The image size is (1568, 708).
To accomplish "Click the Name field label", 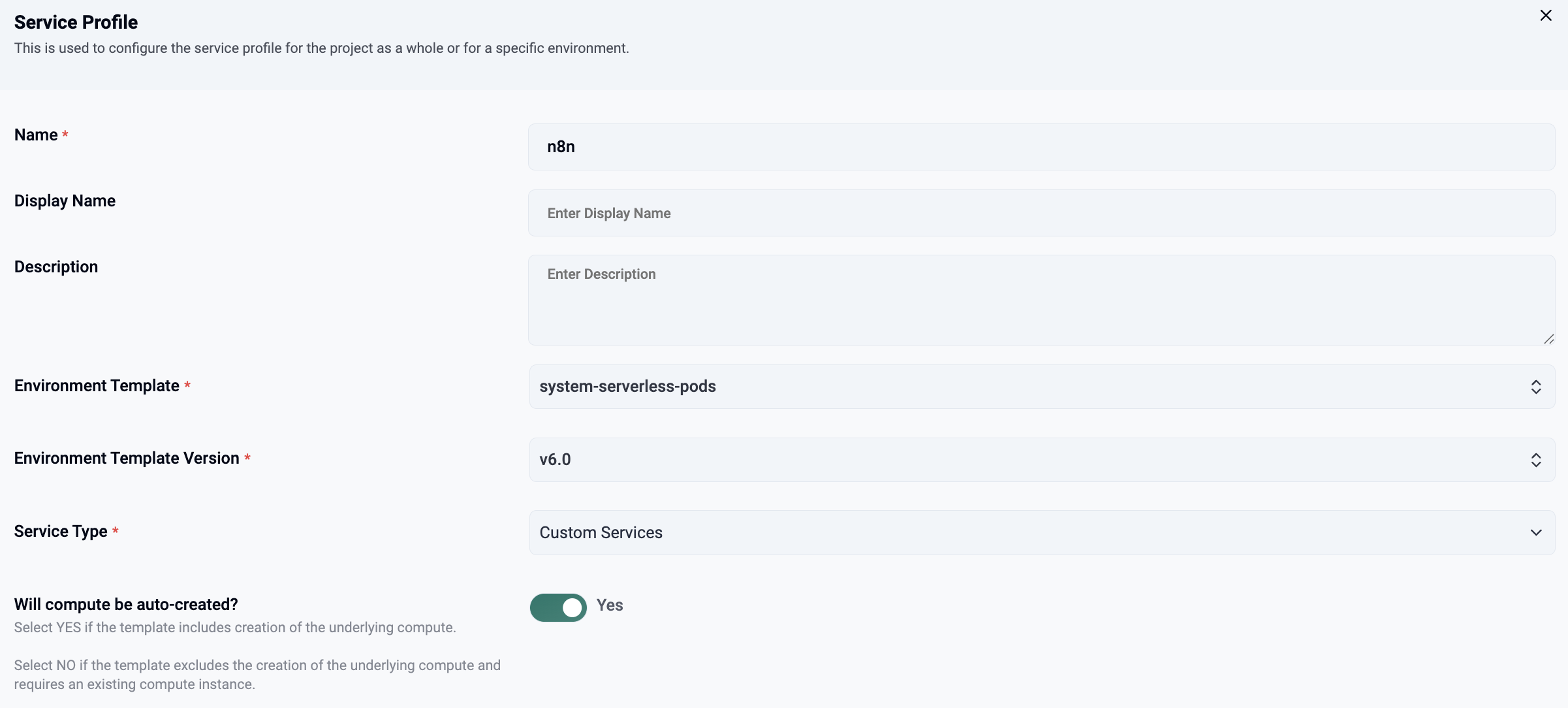I will [x=37, y=135].
